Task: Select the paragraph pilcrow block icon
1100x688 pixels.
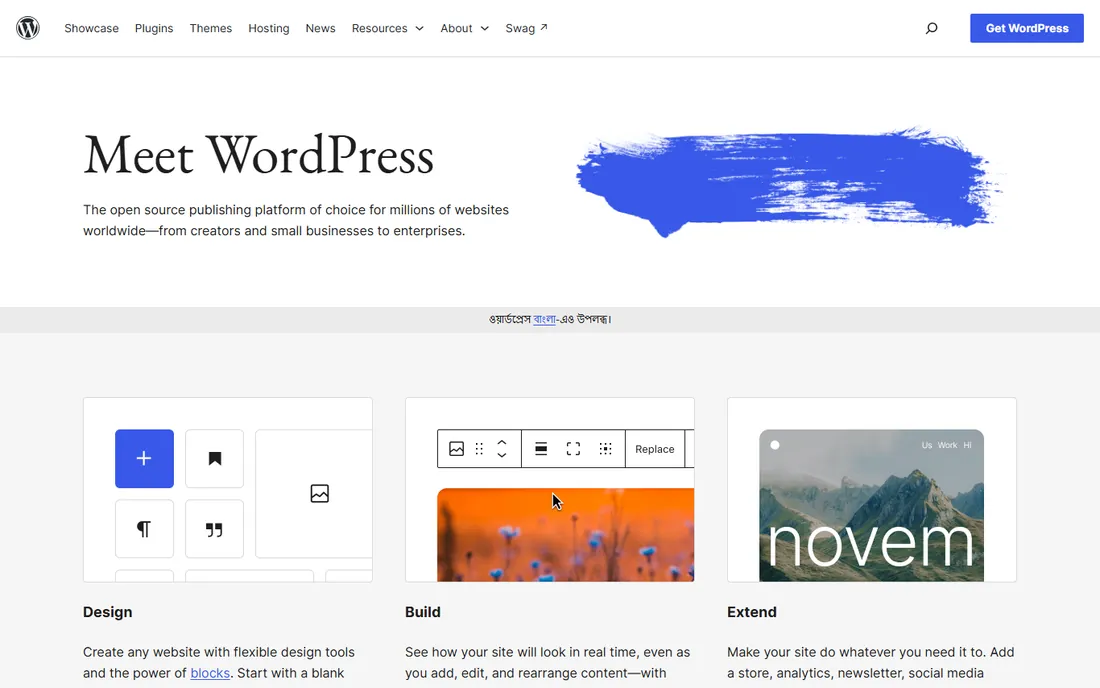Action: [145, 529]
